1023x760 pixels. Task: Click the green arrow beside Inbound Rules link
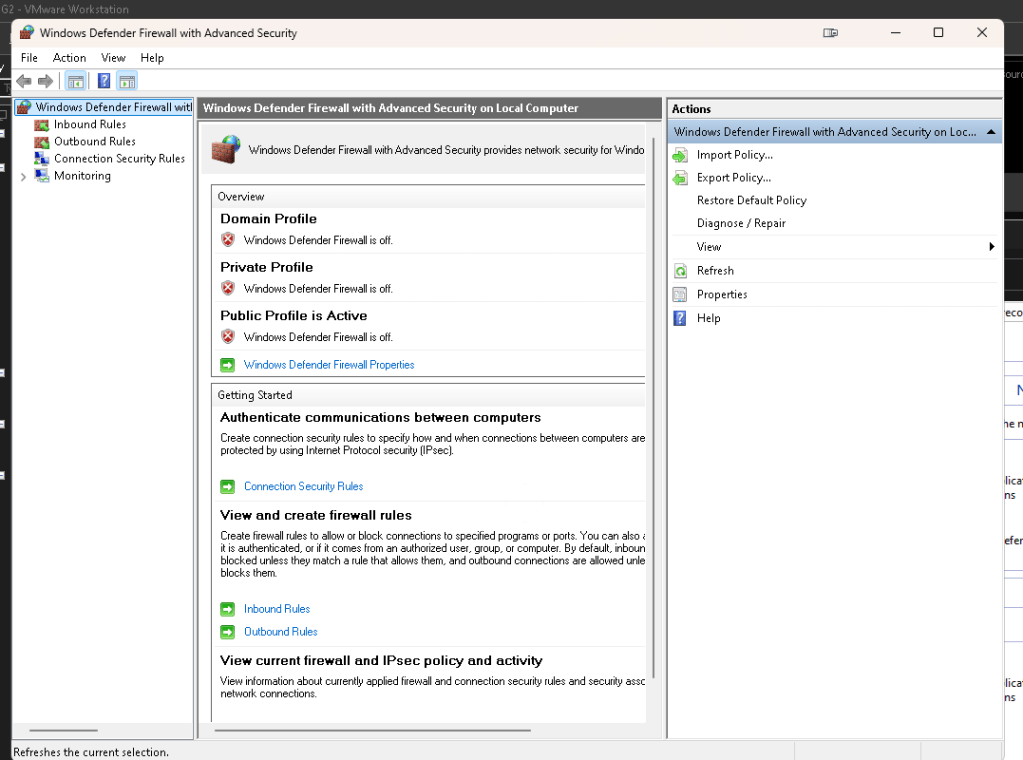click(228, 609)
